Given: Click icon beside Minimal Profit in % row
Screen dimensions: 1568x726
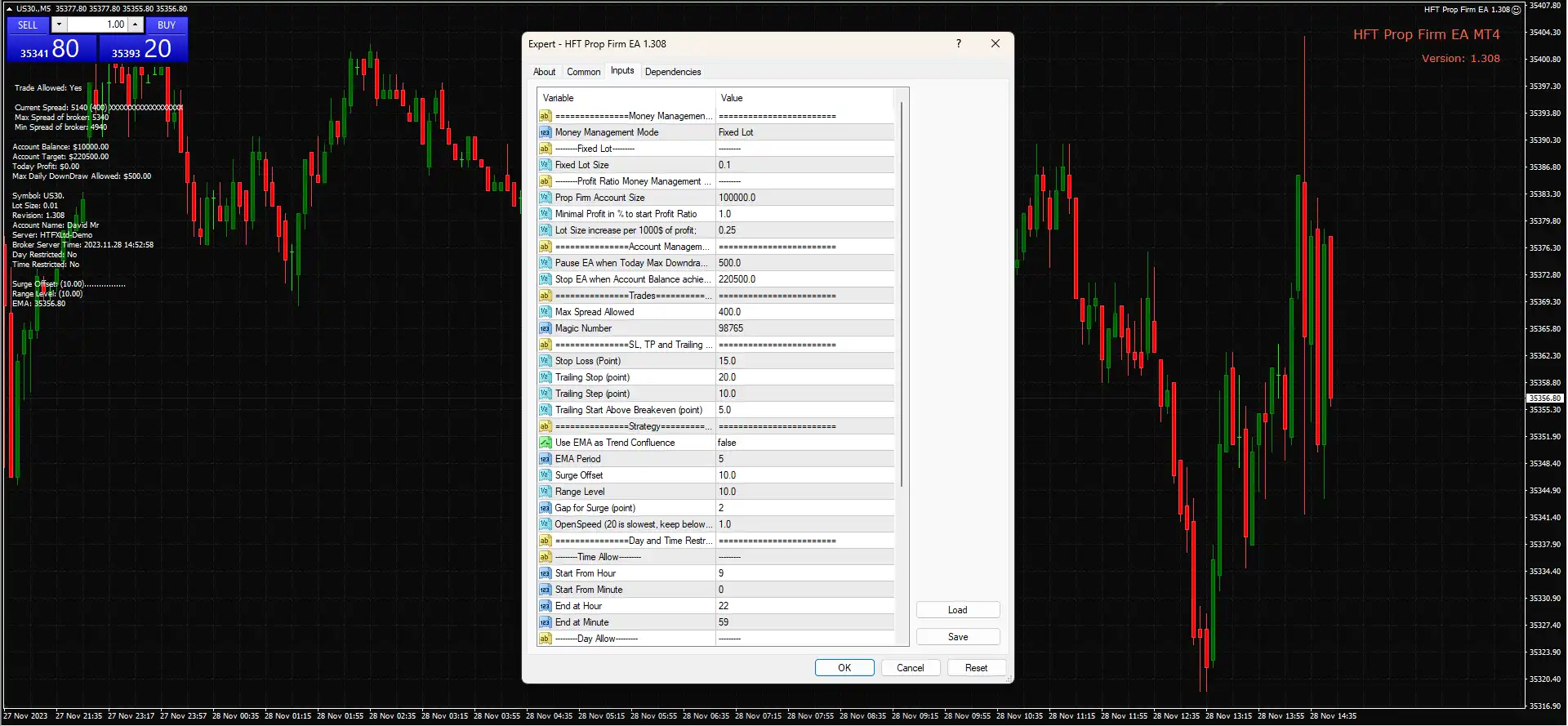Looking at the screenshot, I should coord(545,214).
